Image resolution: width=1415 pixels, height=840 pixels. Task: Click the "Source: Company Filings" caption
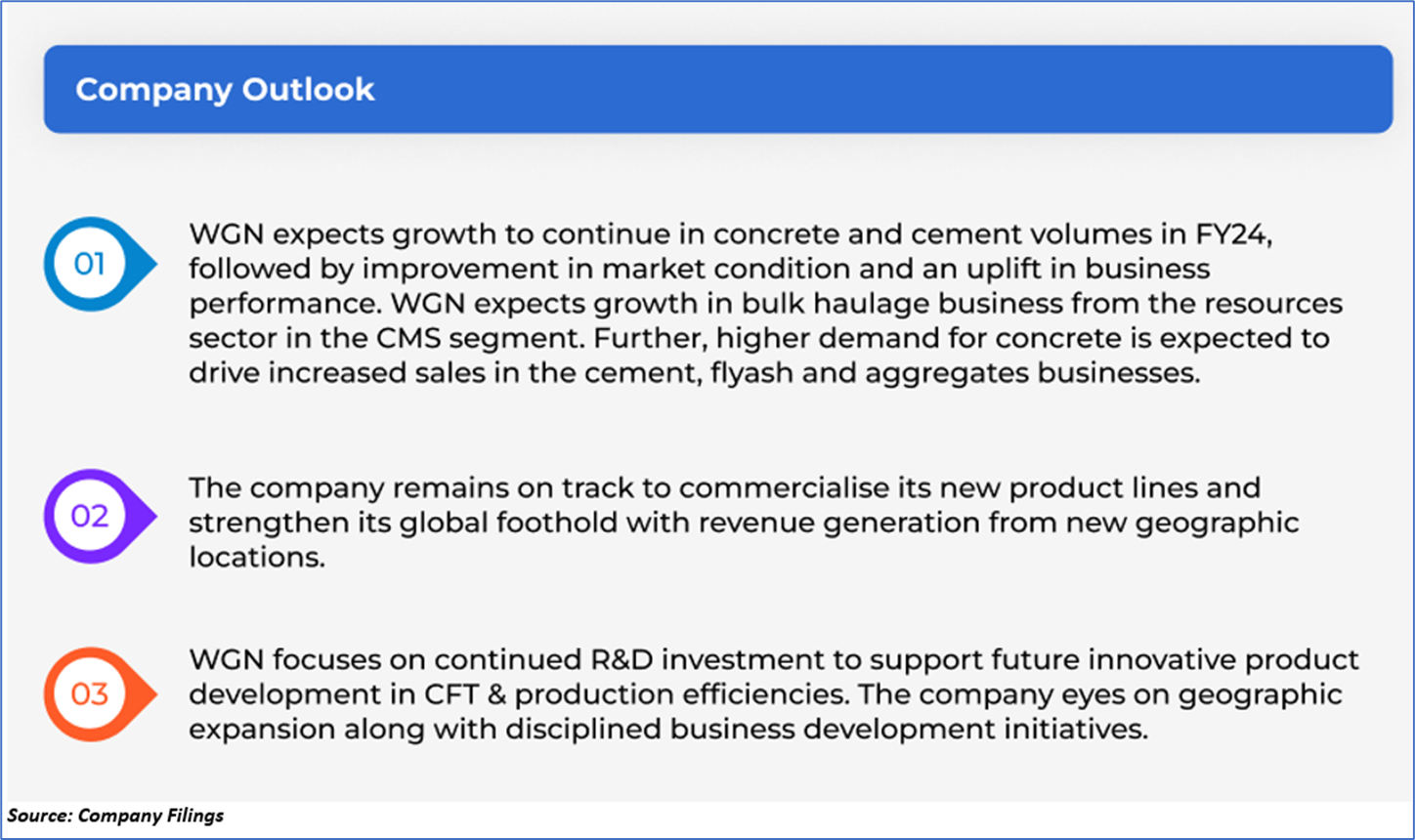tap(115, 815)
